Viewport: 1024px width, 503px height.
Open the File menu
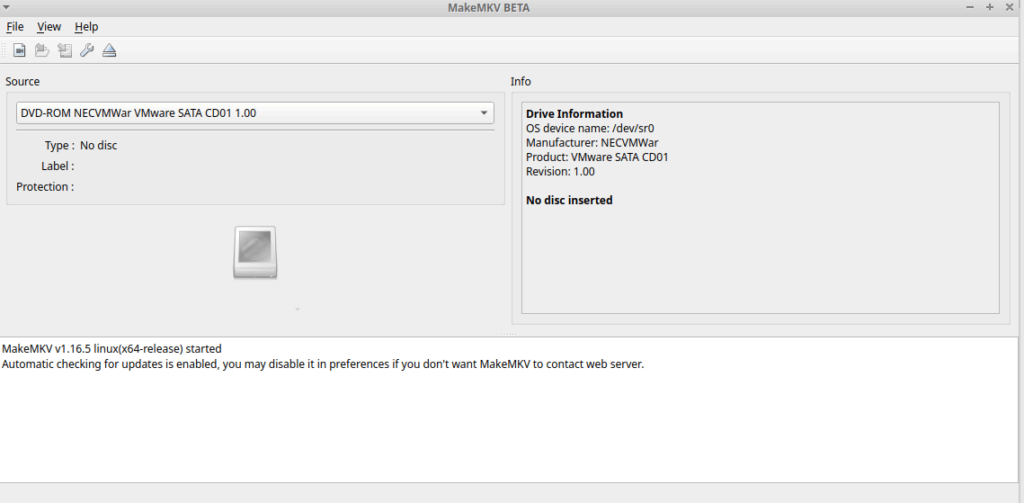[x=14, y=27]
